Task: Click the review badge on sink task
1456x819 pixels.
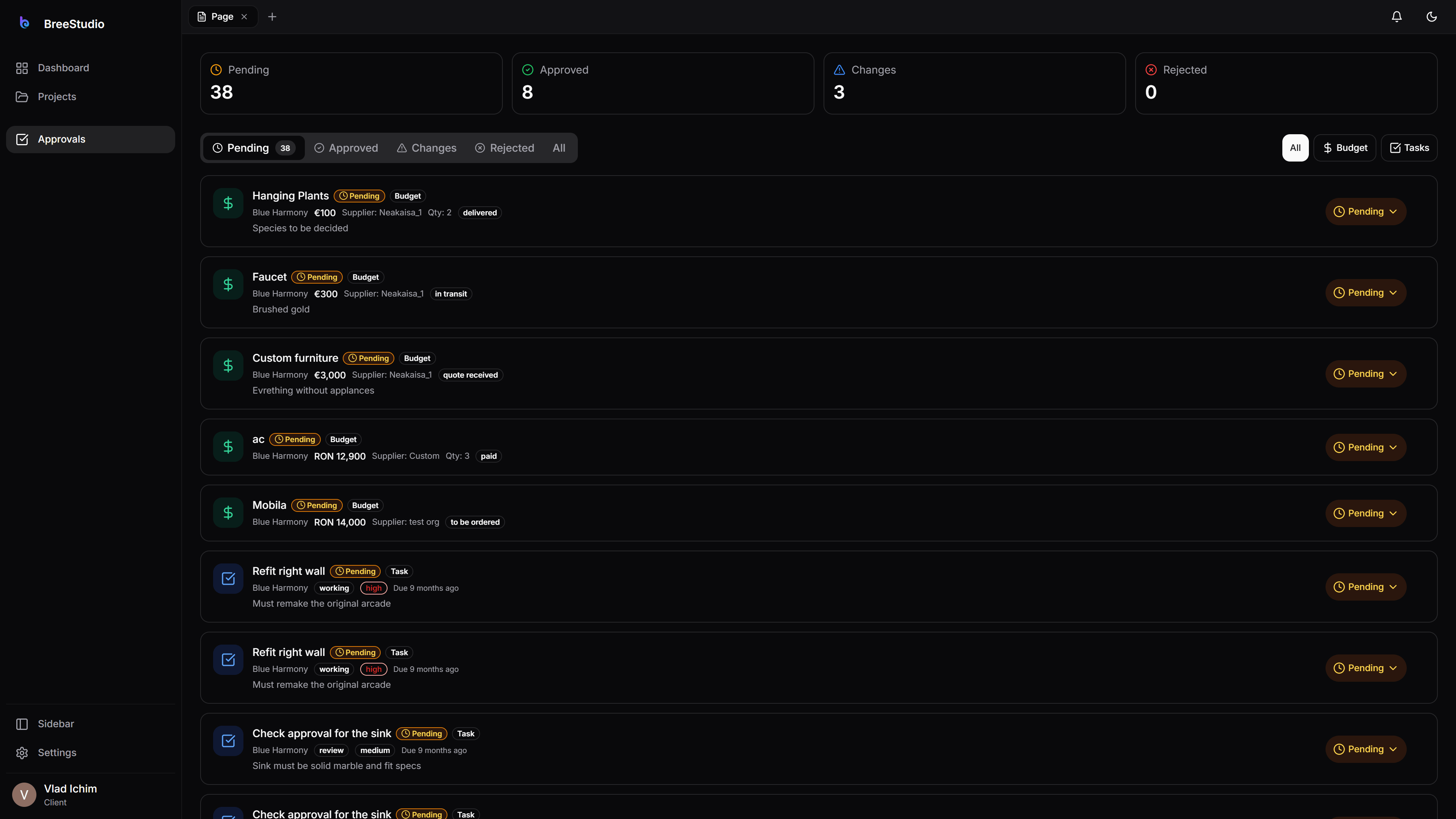Action: point(331,751)
